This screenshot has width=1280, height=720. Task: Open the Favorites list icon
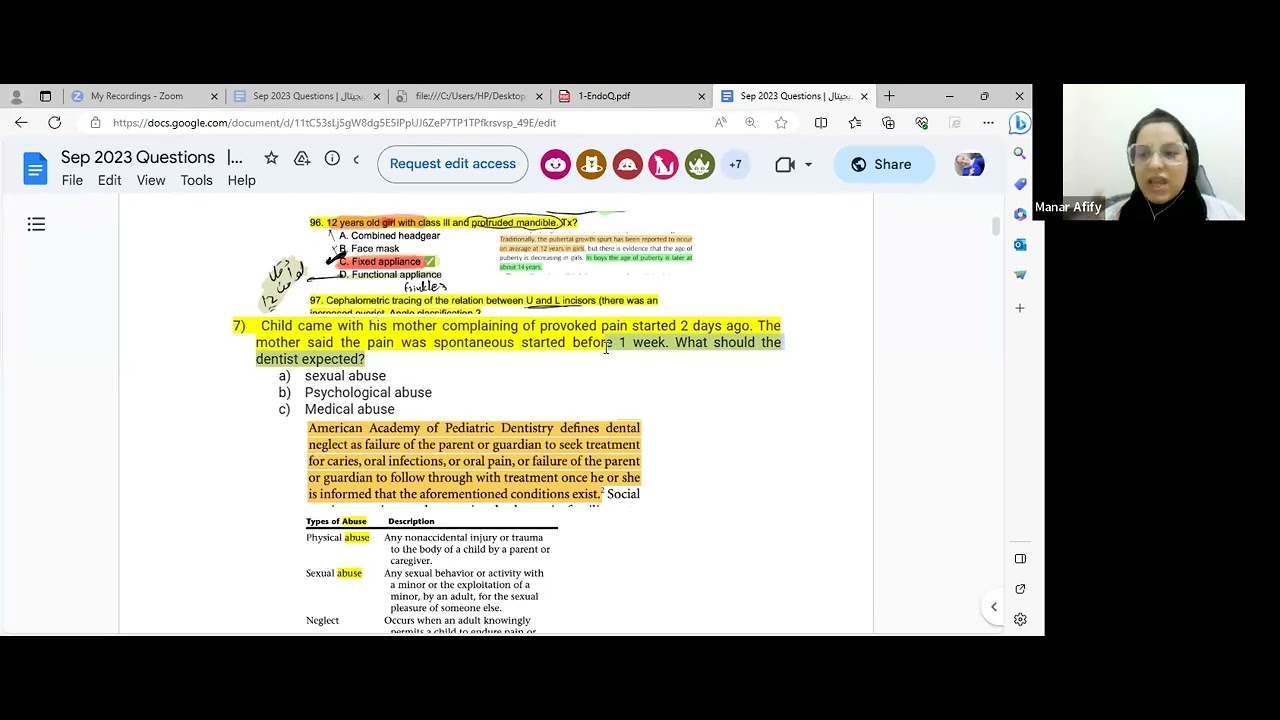pyautogui.click(x=855, y=123)
